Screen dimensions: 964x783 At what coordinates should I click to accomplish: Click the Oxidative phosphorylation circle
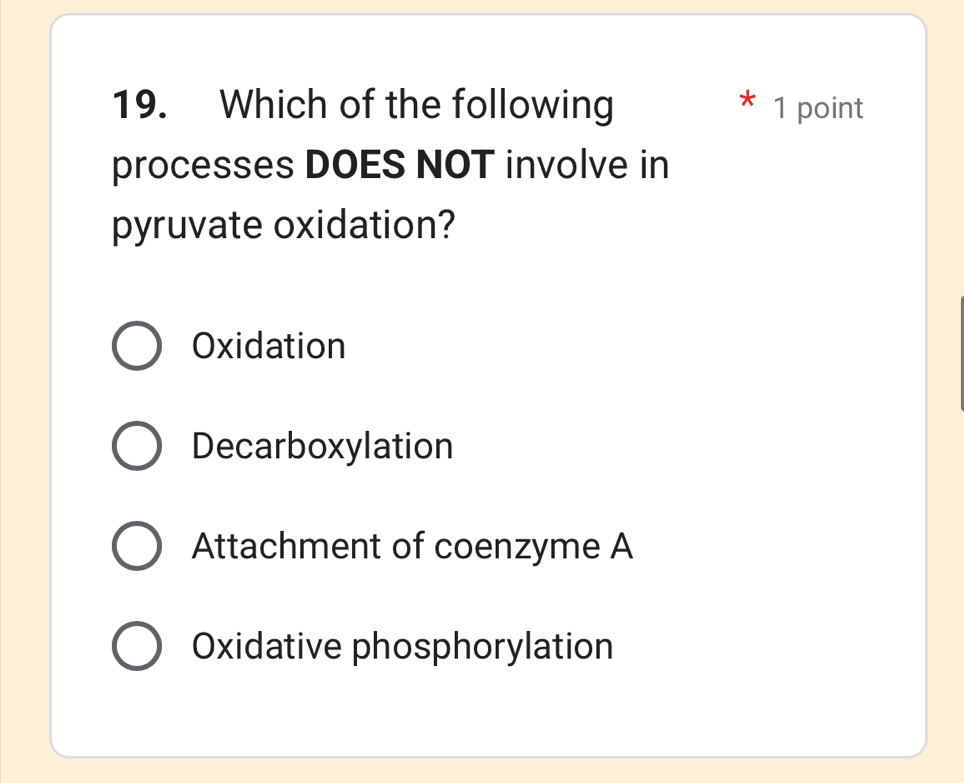click(x=137, y=645)
